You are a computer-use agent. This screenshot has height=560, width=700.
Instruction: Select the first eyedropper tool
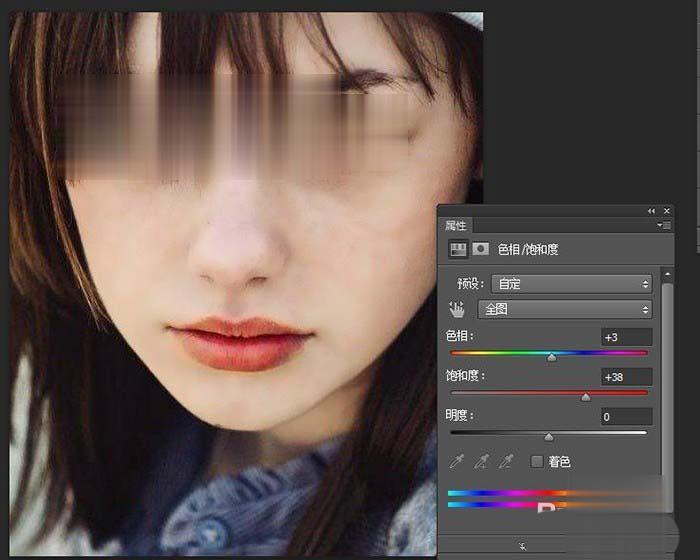click(457, 461)
